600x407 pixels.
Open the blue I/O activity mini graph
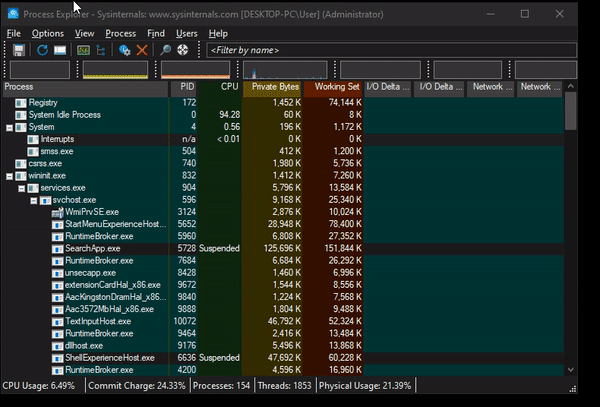click(x=285, y=70)
